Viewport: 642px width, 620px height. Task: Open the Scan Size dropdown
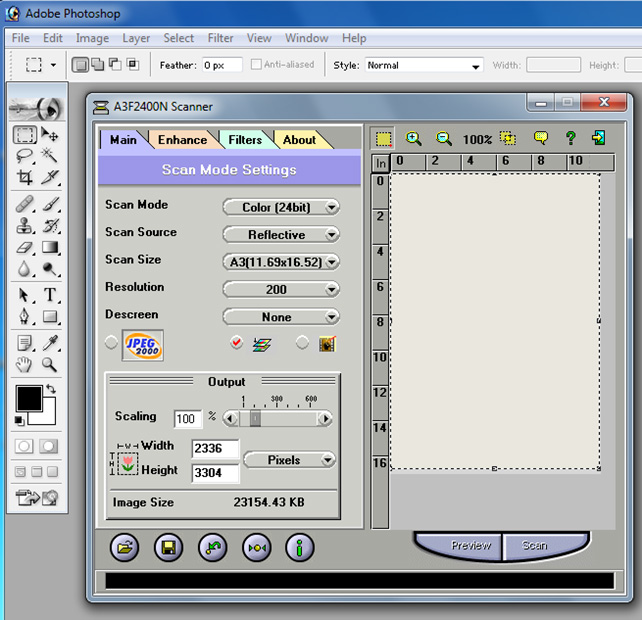click(x=281, y=262)
